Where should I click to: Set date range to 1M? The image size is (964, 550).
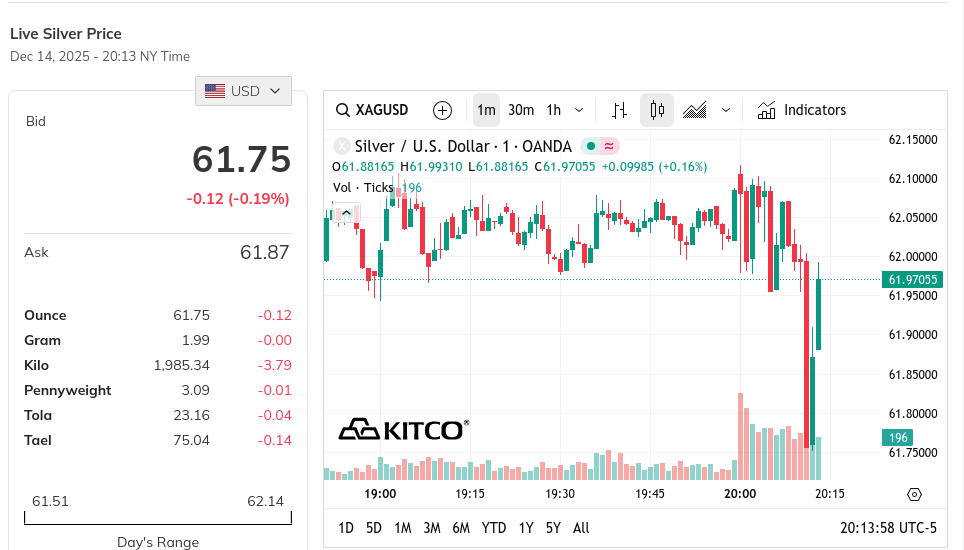pyautogui.click(x=403, y=528)
